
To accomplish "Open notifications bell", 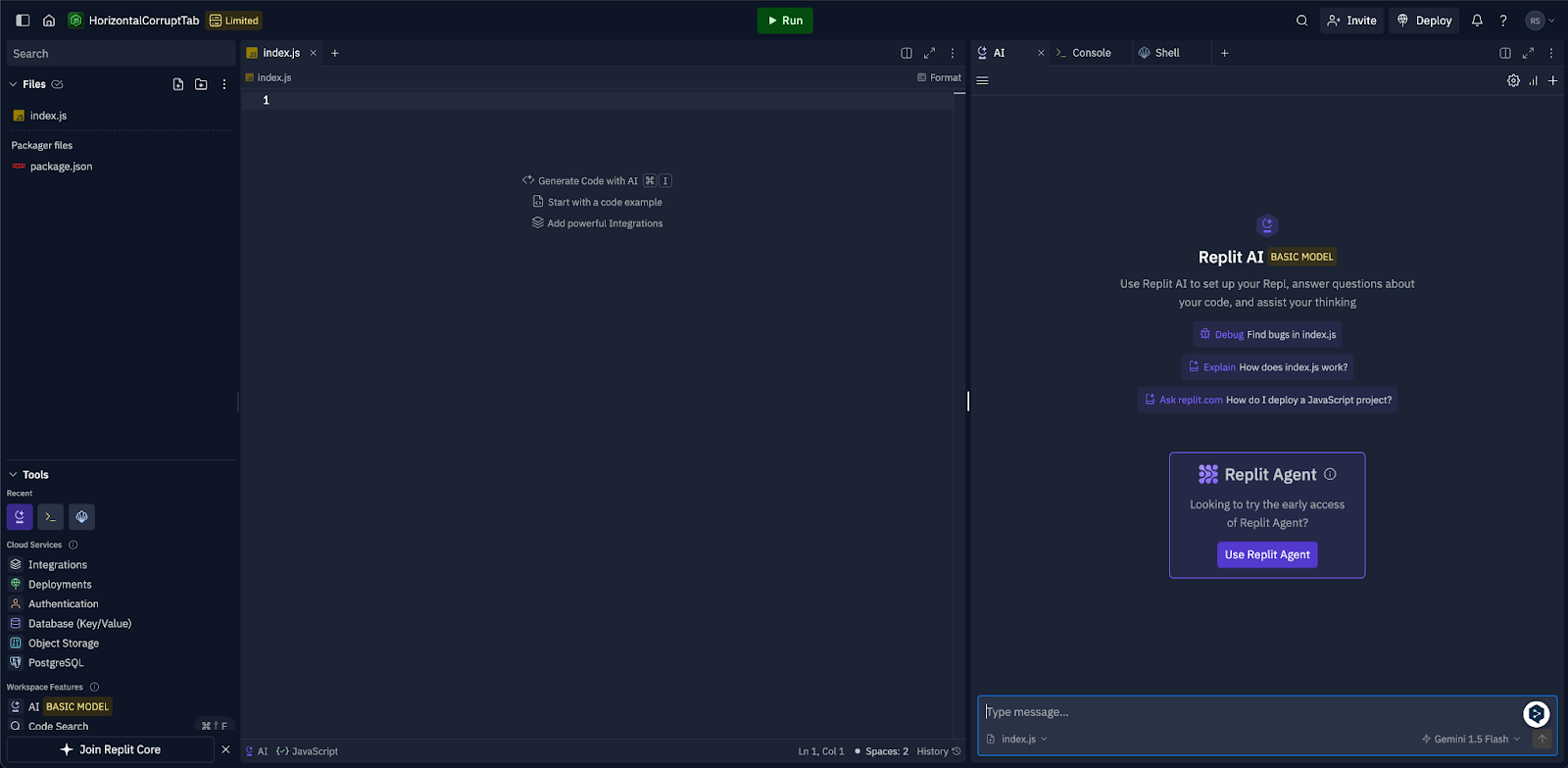I will coord(1477,21).
